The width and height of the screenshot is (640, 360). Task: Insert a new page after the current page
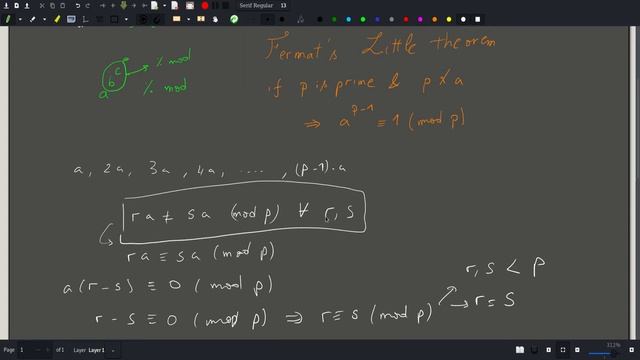pyautogui.click(x=155, y=6)
